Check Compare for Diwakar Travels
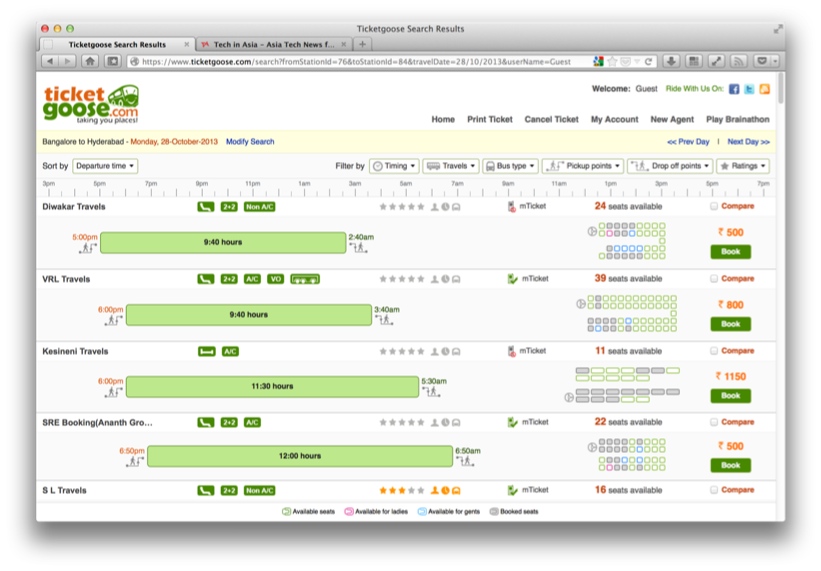 714,206
